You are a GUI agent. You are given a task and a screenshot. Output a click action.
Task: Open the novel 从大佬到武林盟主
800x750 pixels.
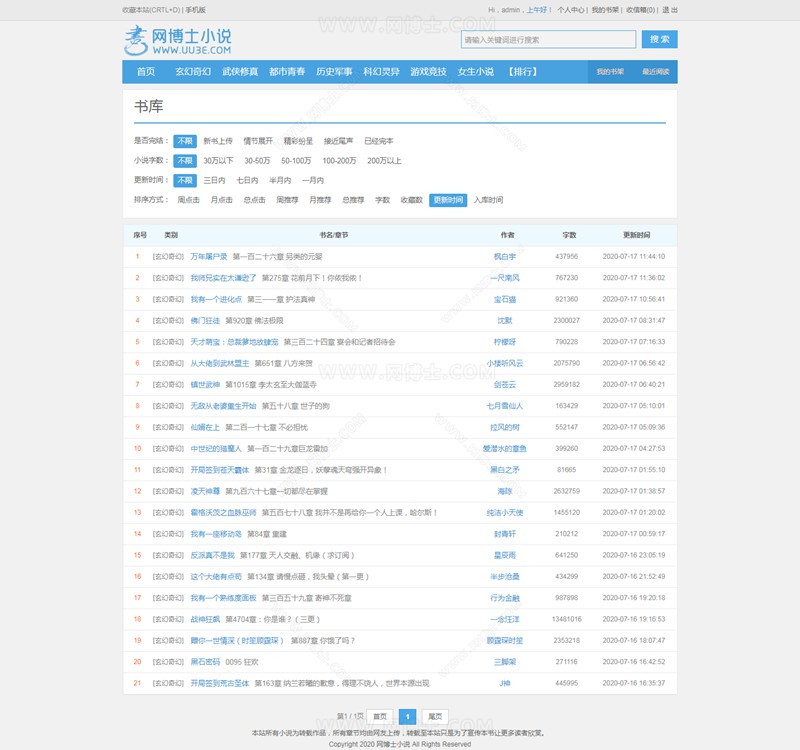[x=220, y=363]
